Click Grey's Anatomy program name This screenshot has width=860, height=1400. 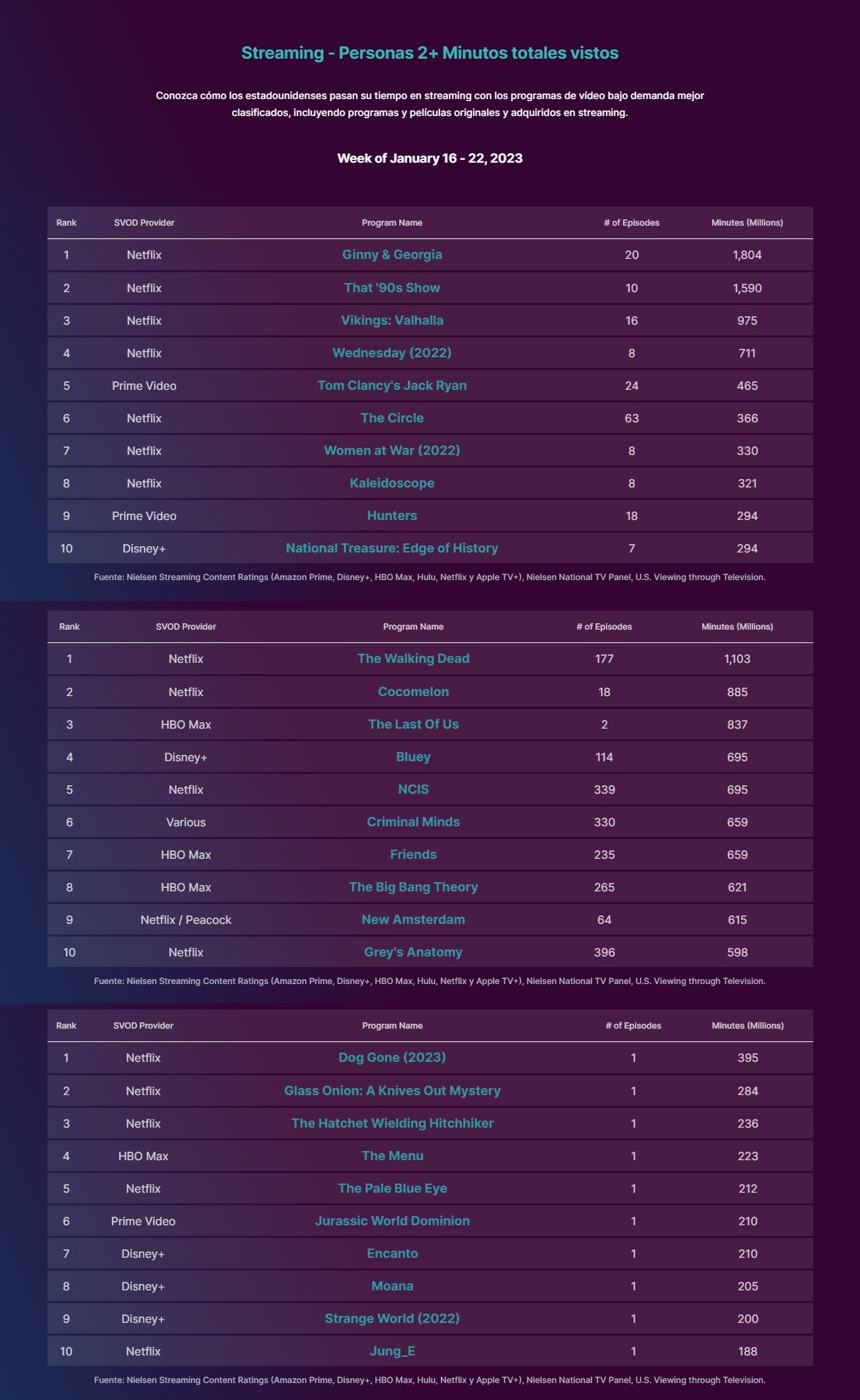click(413, 952)
